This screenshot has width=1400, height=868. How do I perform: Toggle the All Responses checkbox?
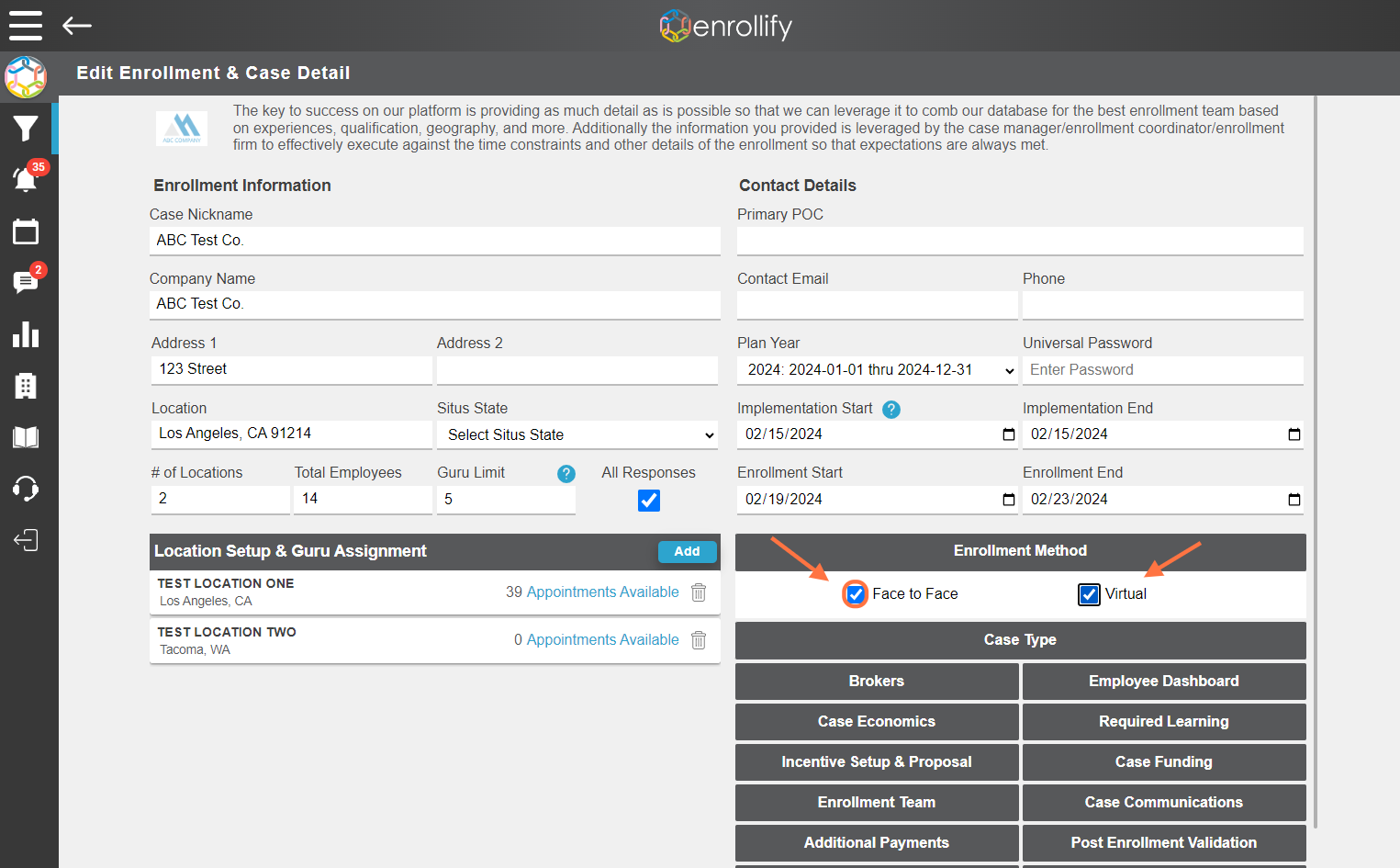pos(649,501)
